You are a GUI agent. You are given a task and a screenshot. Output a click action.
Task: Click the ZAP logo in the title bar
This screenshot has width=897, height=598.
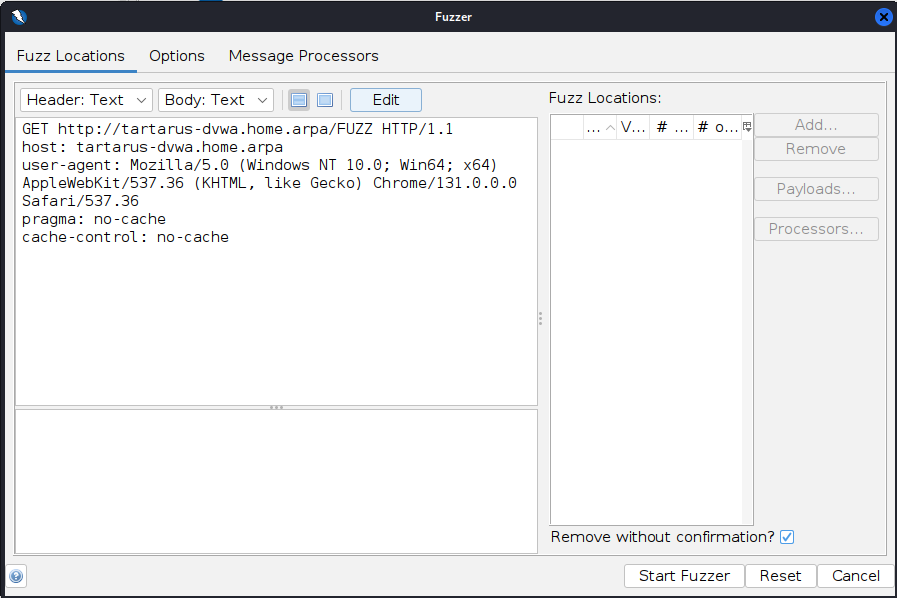click(x=18, y=16)
